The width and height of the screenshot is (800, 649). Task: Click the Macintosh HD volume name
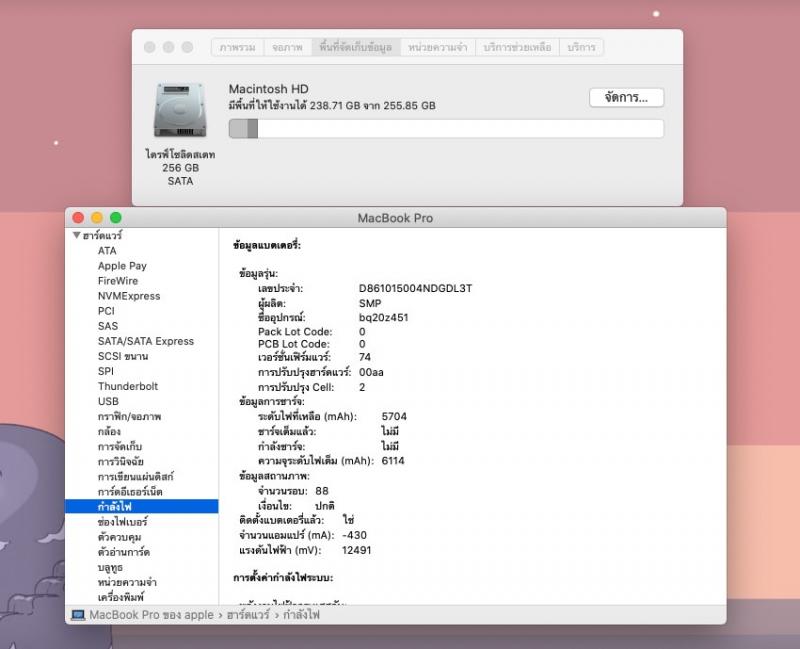(x=268, y=89)
